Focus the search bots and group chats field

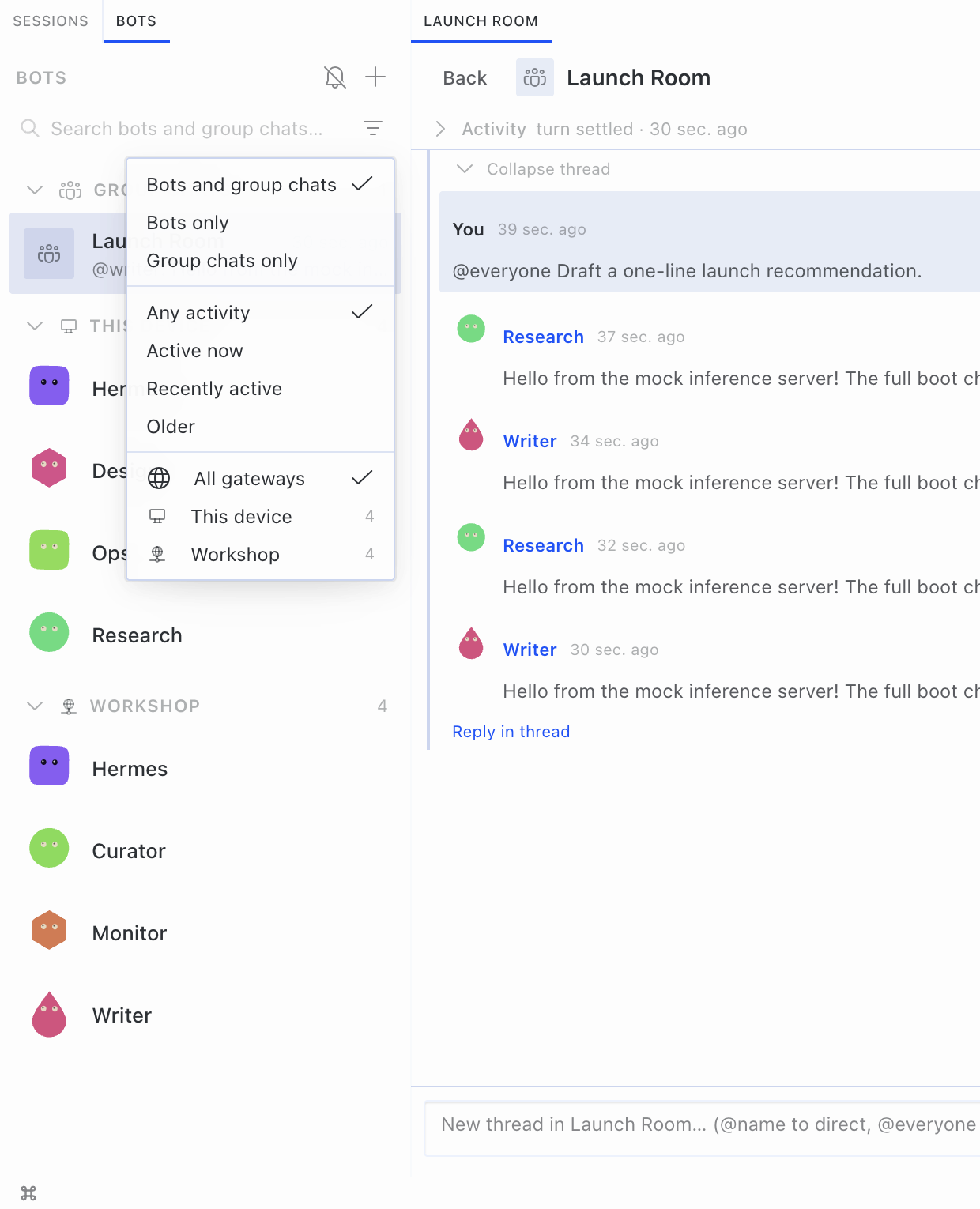[x=187, y=129]
